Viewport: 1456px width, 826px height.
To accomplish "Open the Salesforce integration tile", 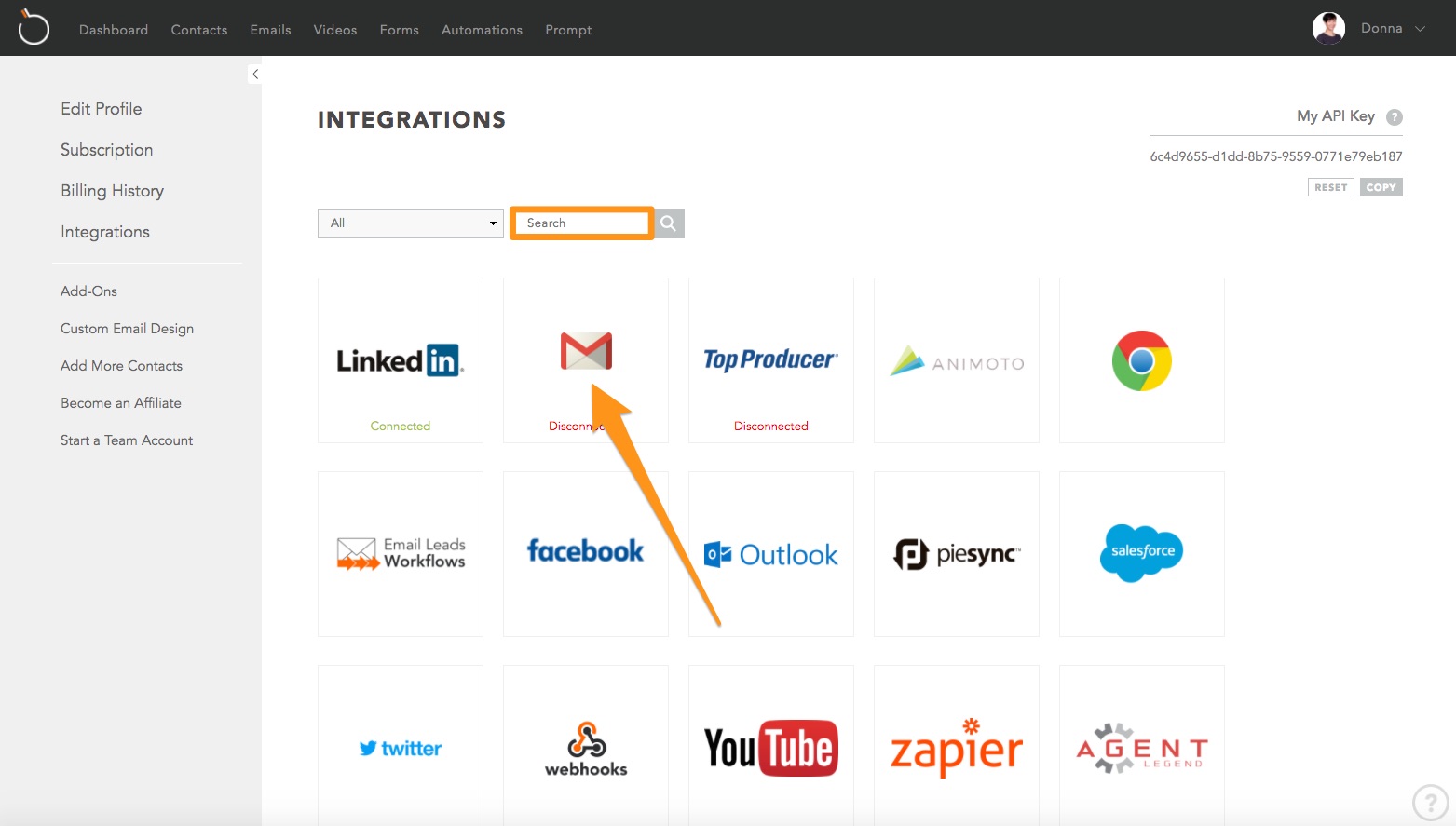I will pos(1142,554).
